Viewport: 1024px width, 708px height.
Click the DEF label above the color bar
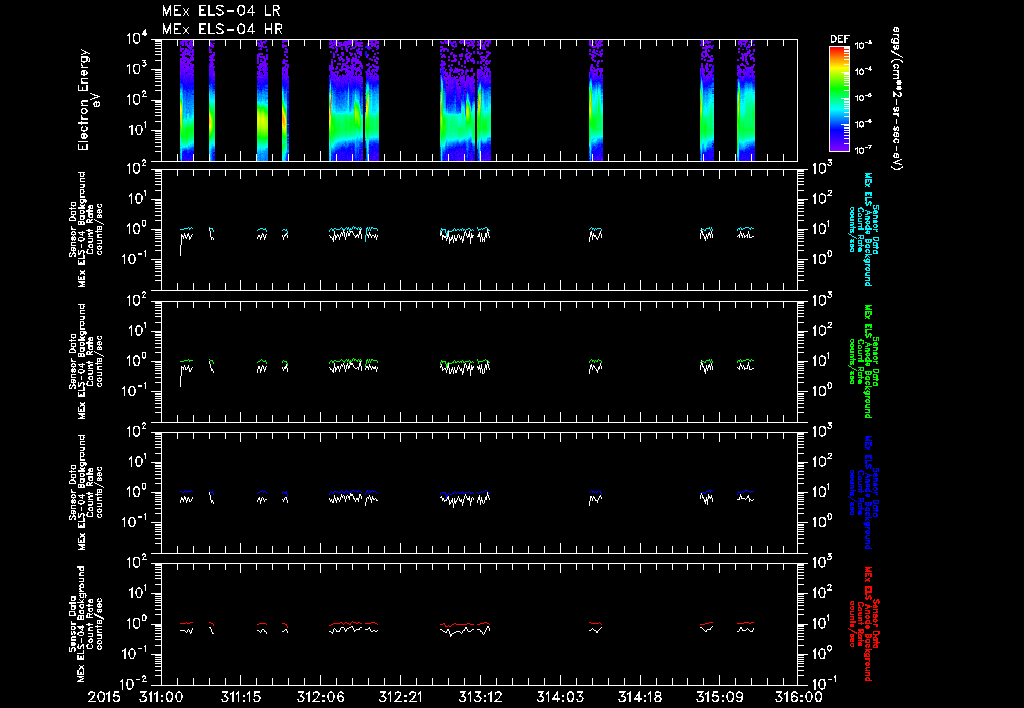point(839,39)
